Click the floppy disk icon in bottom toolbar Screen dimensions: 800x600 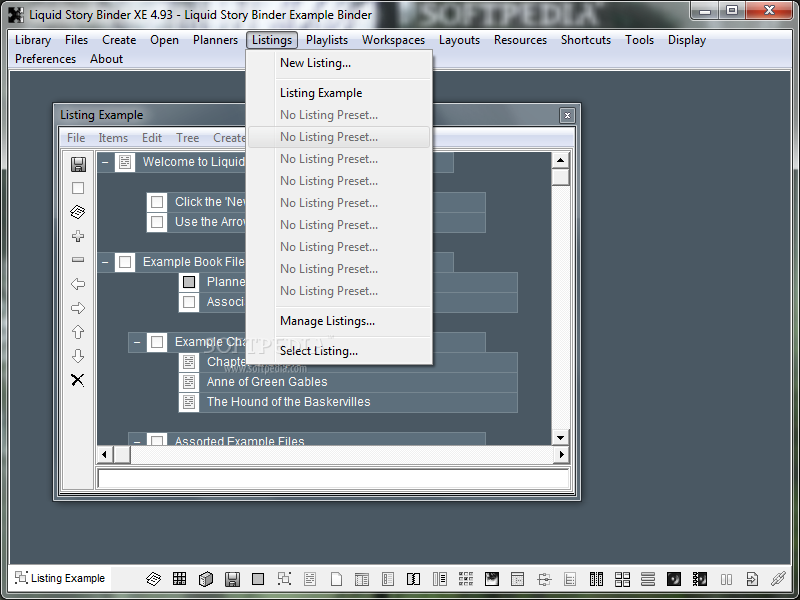click(232, 579)
